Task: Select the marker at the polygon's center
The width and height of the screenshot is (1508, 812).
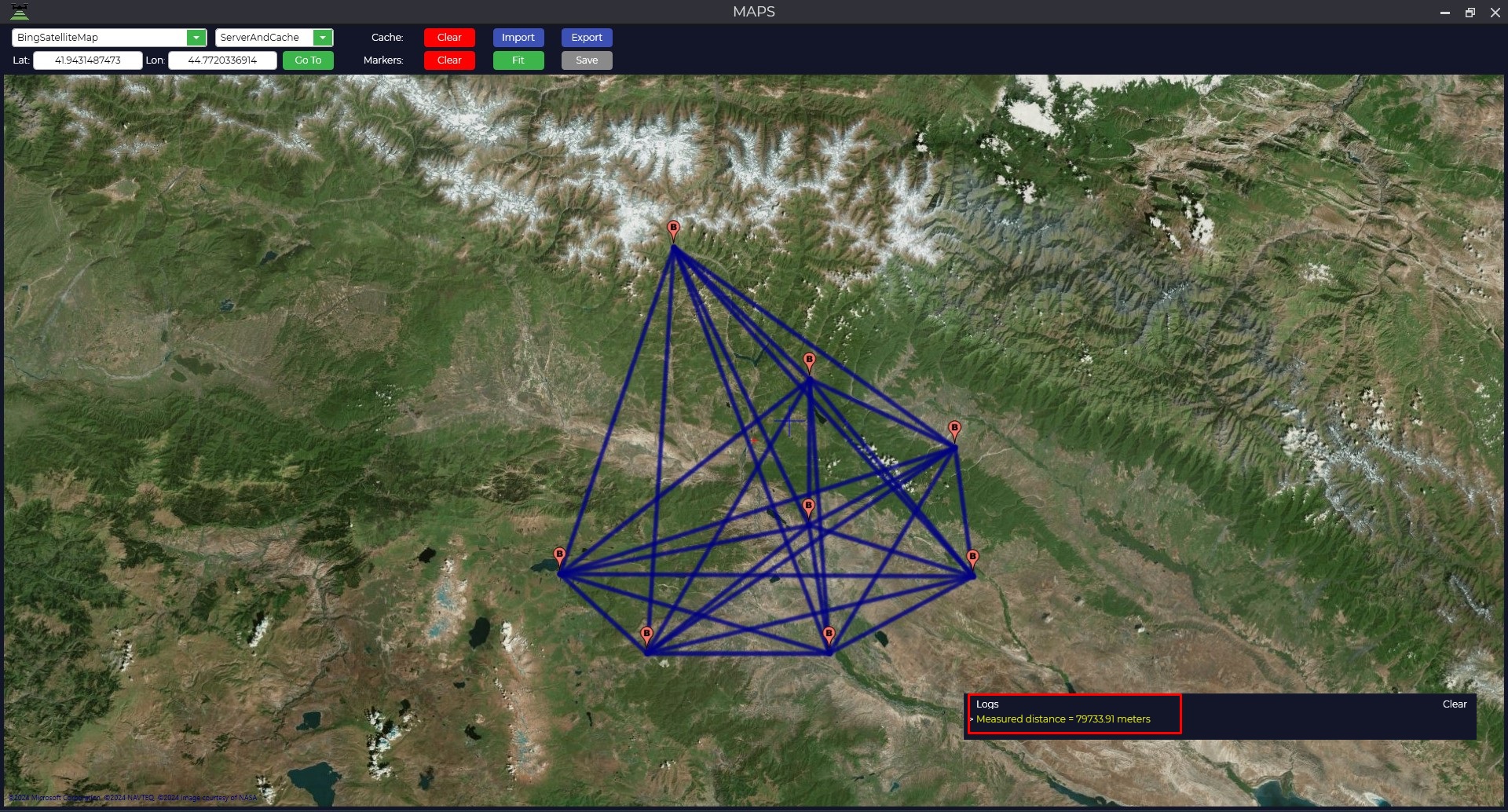Action: pyautogui.click(x=808, y=507)
